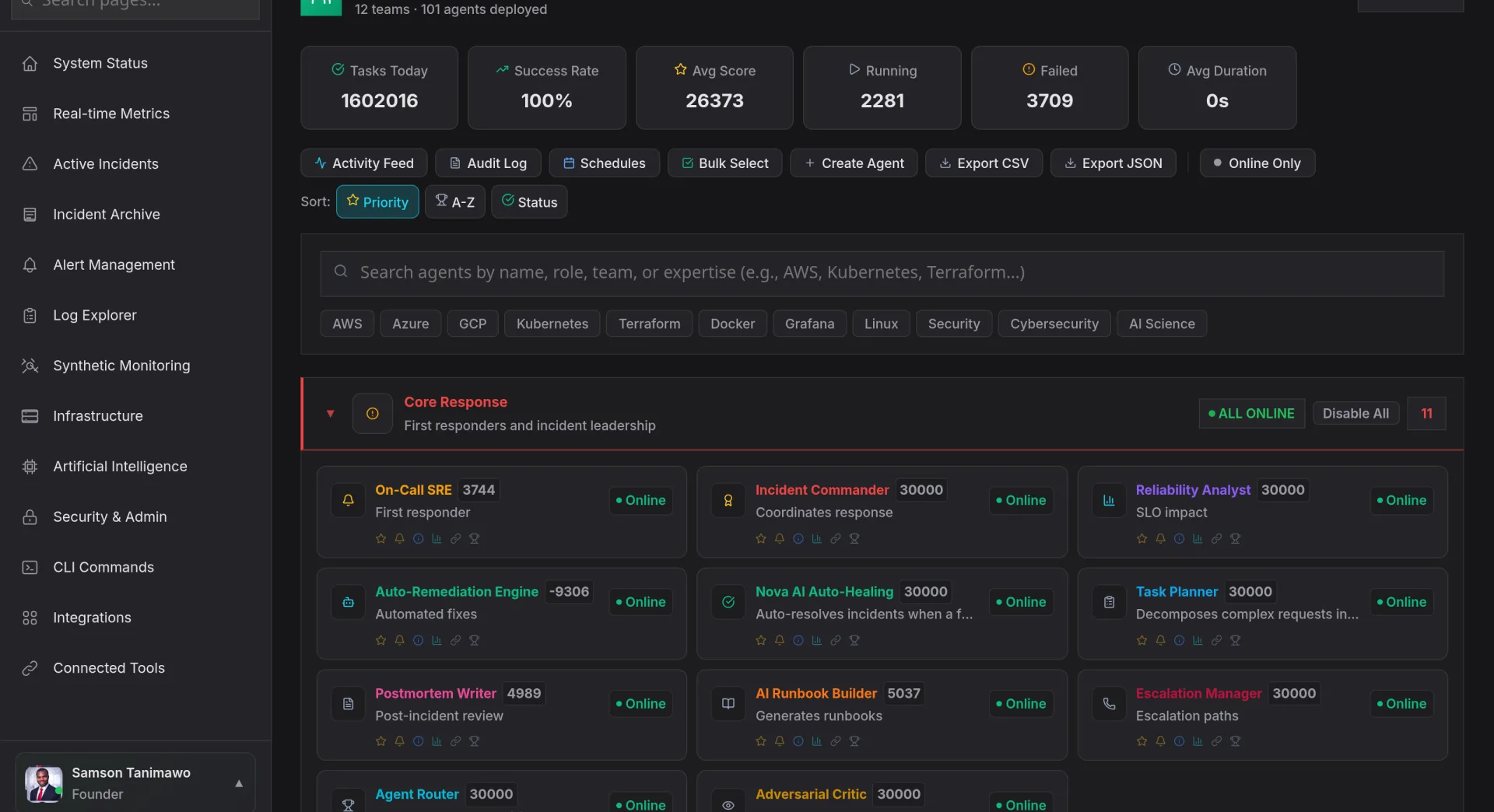
Task: Open Agent Router agent title
Action: pyautogui.click(x=417, y=795)
